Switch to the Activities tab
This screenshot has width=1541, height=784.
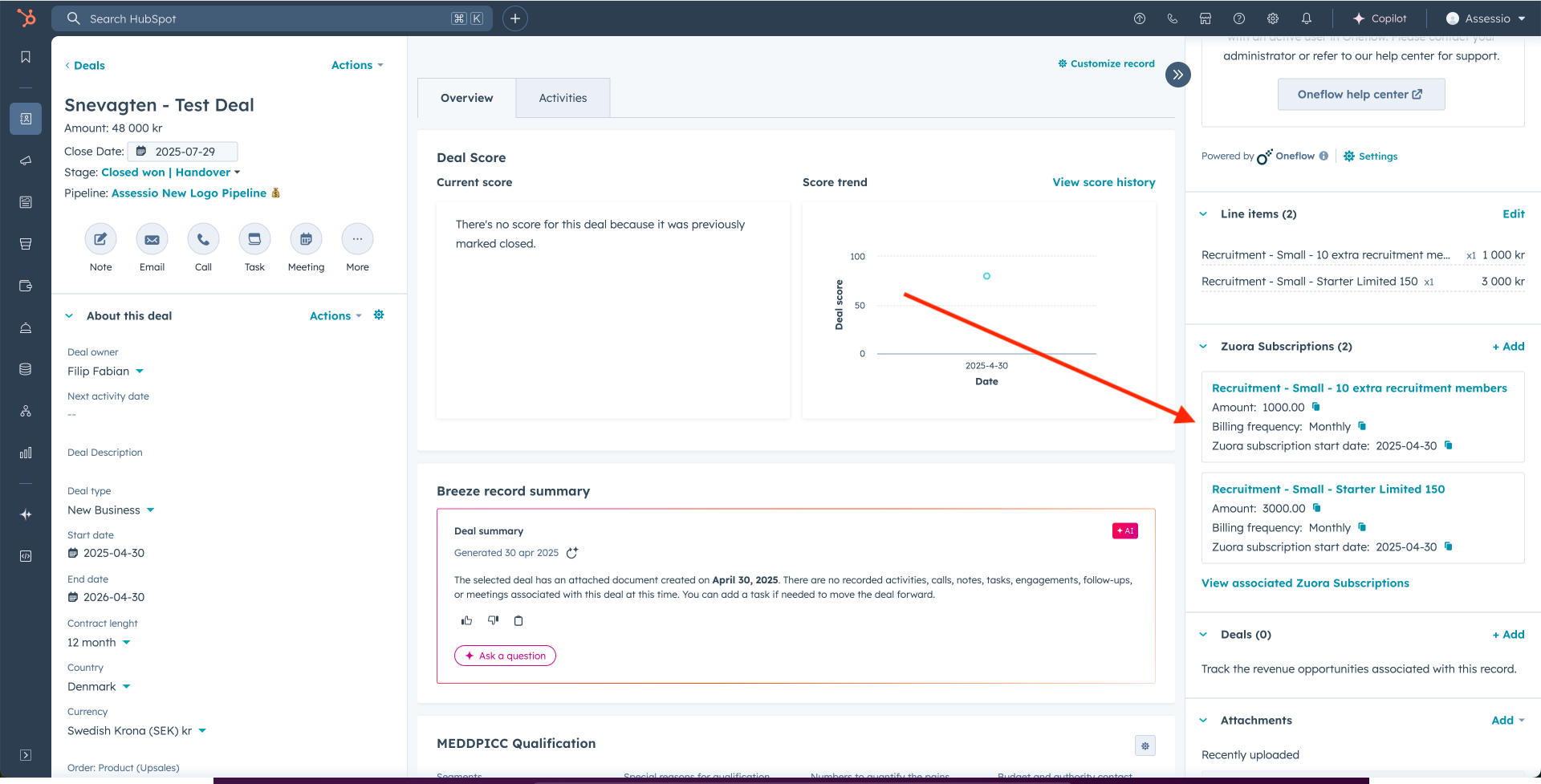[563, 98]
